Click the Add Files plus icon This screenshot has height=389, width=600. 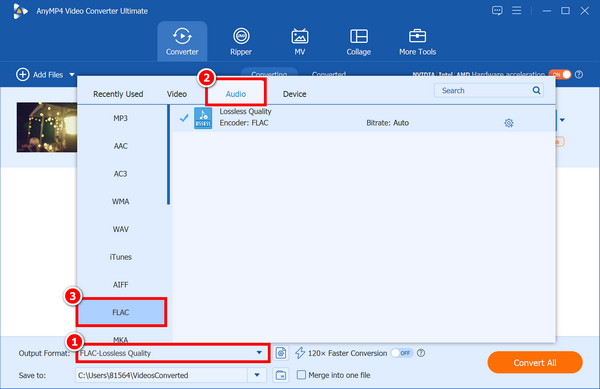23,75
